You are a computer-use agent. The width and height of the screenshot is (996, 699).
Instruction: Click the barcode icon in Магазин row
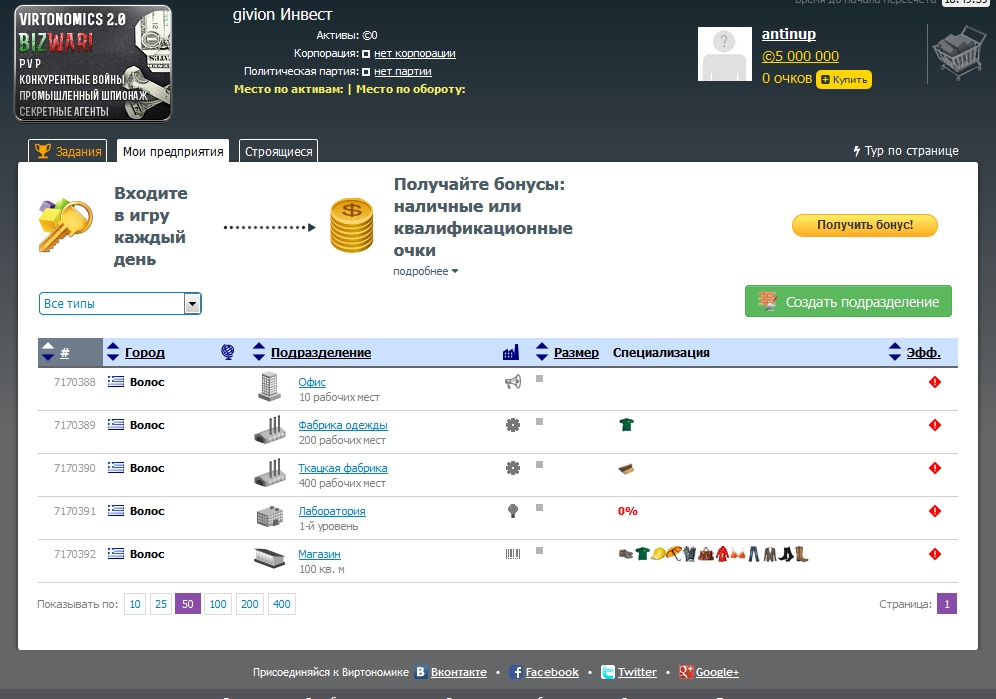point(513,554)
